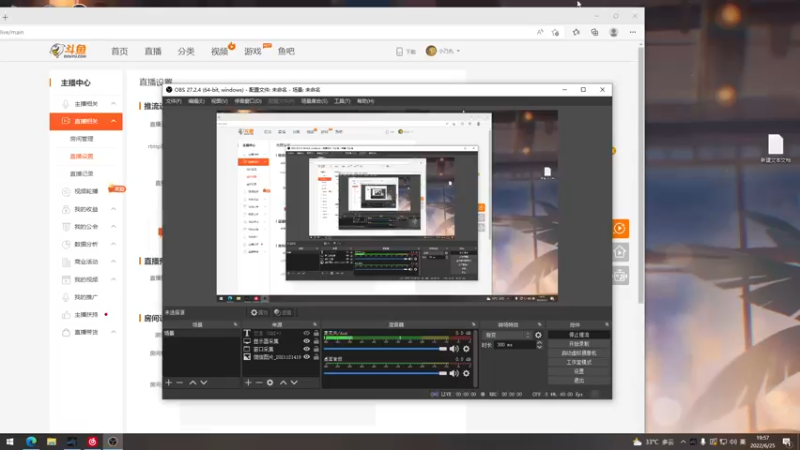Move scene down in Scenes panel

(x=204, y=383)
